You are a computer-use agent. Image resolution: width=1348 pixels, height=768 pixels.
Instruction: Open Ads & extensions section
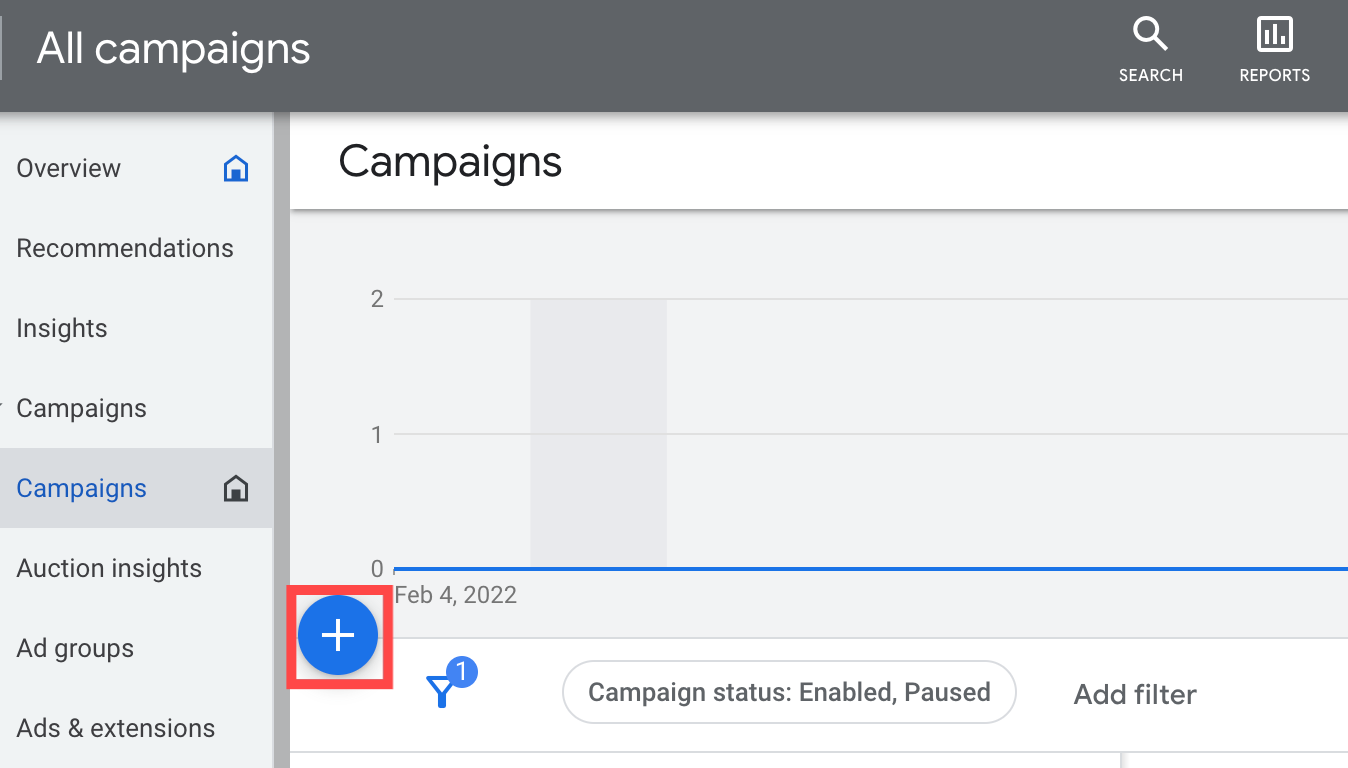click(x=116, y=728)
